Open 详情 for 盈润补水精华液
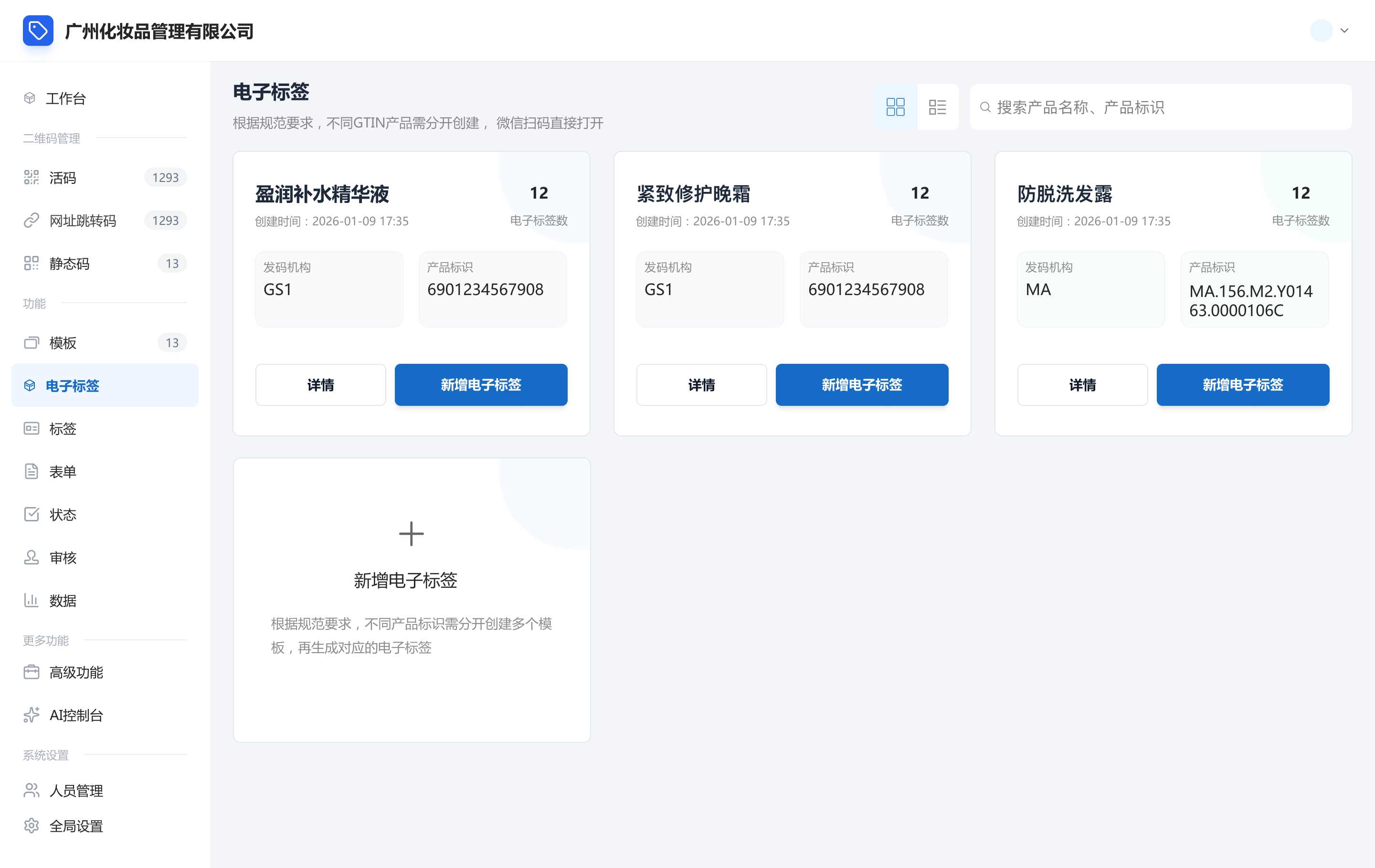 point(320,385)
